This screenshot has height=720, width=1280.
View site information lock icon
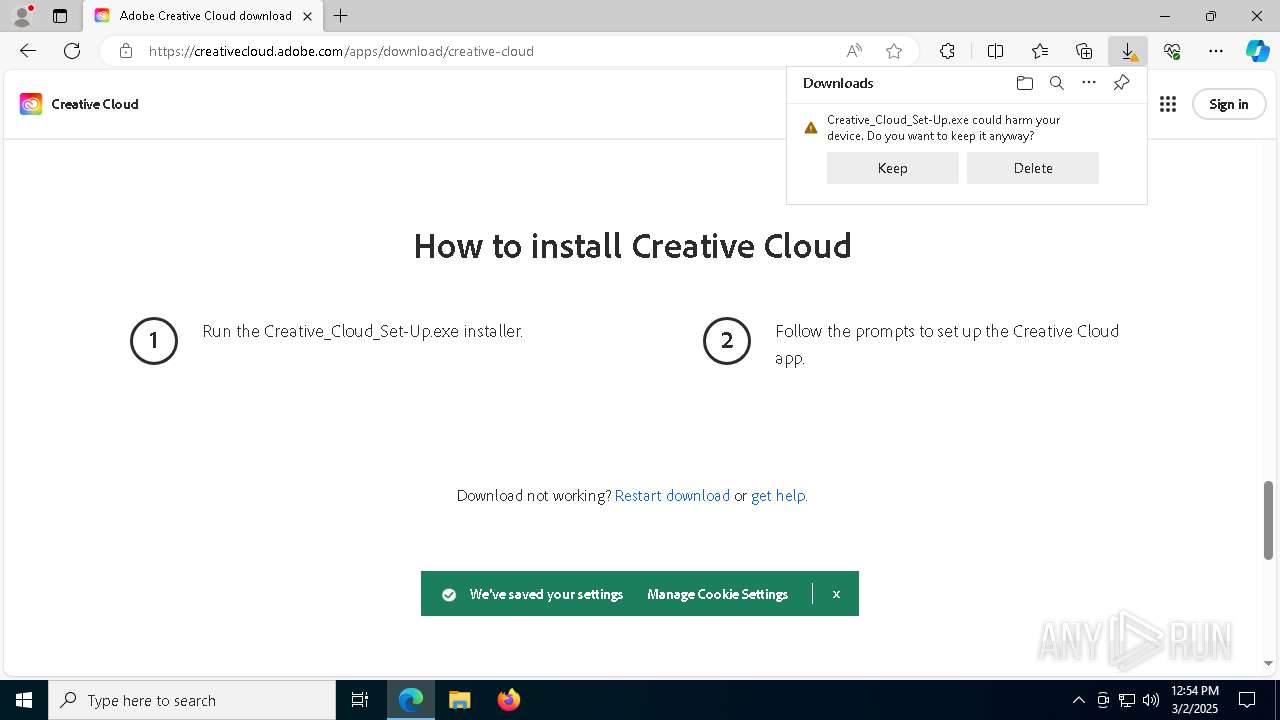click(125, 51)
